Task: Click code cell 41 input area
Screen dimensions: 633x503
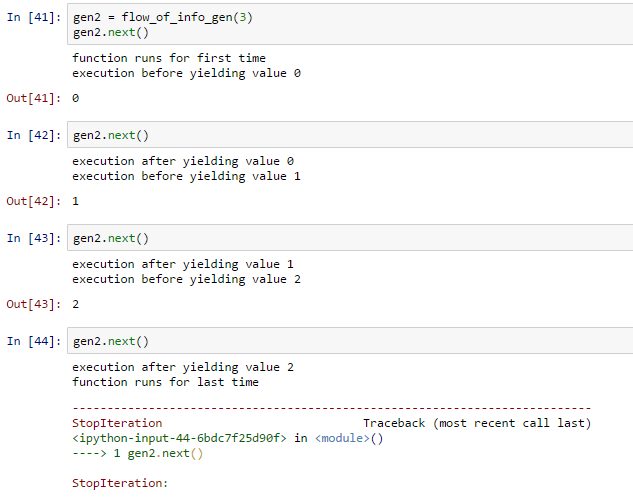Action: click(x=350, y=24)
